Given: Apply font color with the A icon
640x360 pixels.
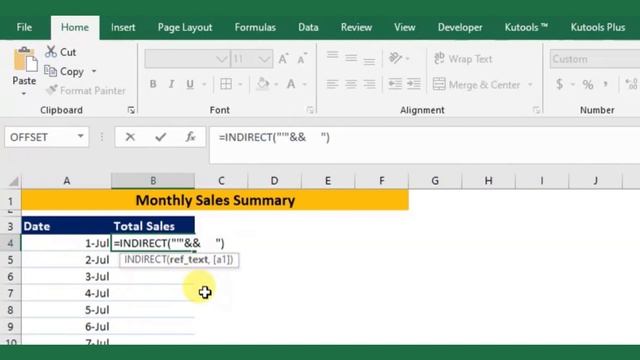Looking at the screenshot, I should click(291, 84).
